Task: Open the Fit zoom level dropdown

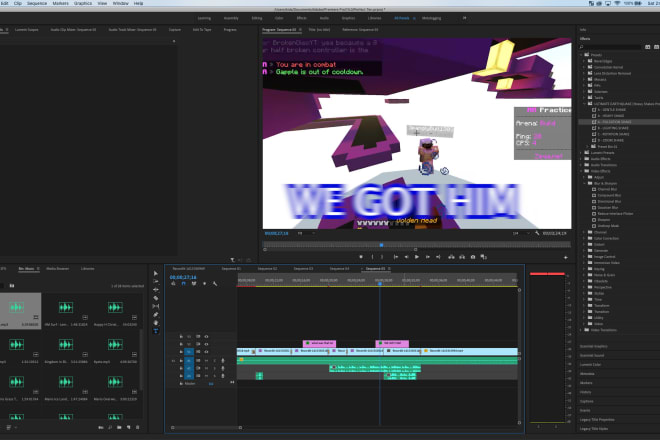Action: [306, 233]
